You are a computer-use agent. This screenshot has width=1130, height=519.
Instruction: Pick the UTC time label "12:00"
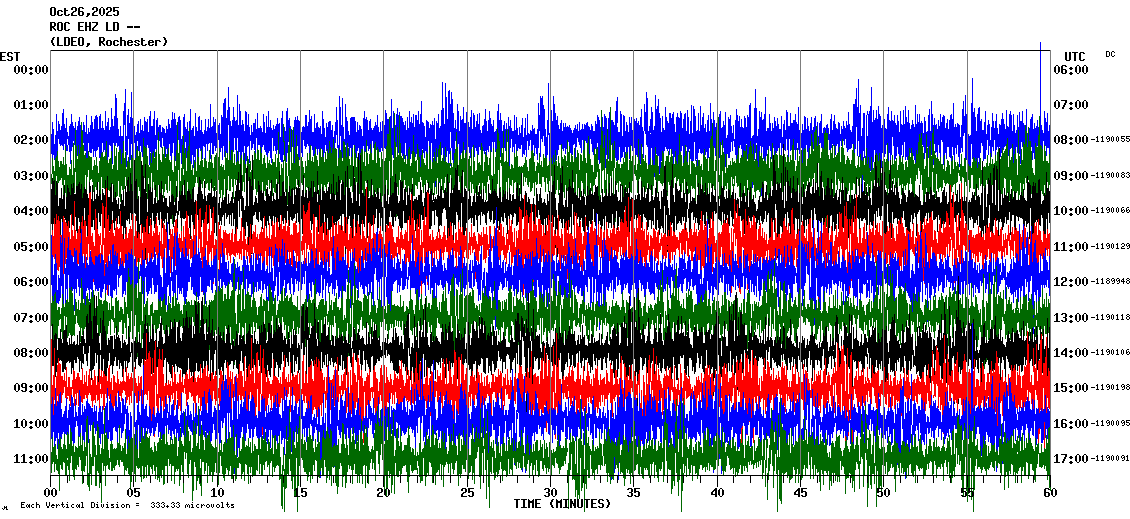click(x=1071, y=282)
